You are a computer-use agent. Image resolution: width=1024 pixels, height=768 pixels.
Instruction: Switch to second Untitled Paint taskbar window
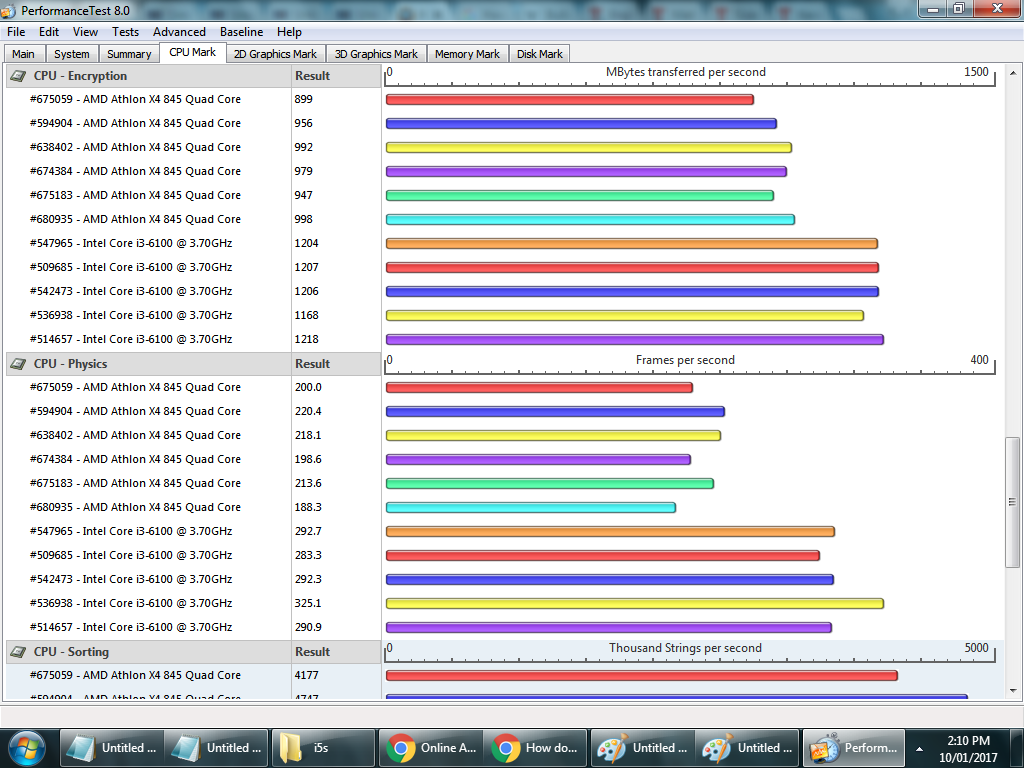747,748
